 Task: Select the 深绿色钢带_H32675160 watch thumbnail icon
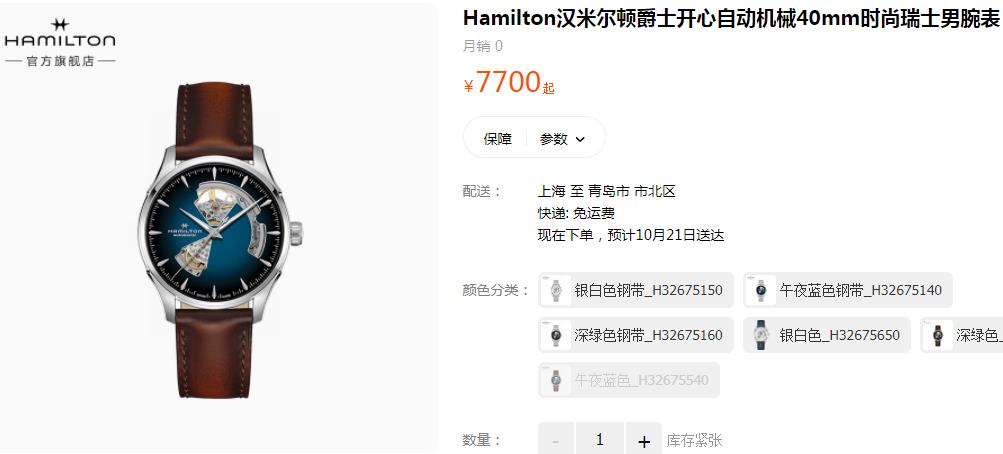pos(555,335)
